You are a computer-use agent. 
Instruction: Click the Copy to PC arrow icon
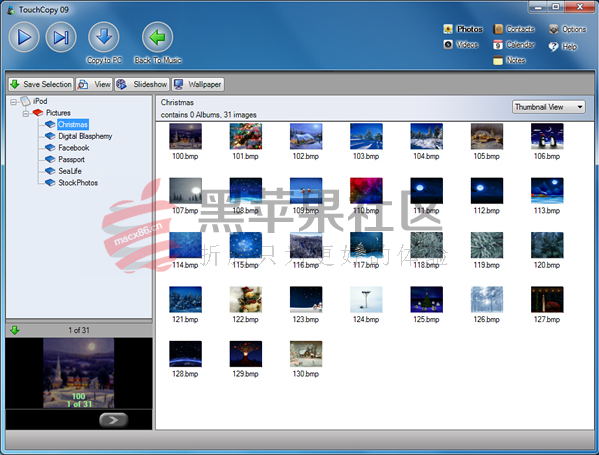click(x=104, y=37)
